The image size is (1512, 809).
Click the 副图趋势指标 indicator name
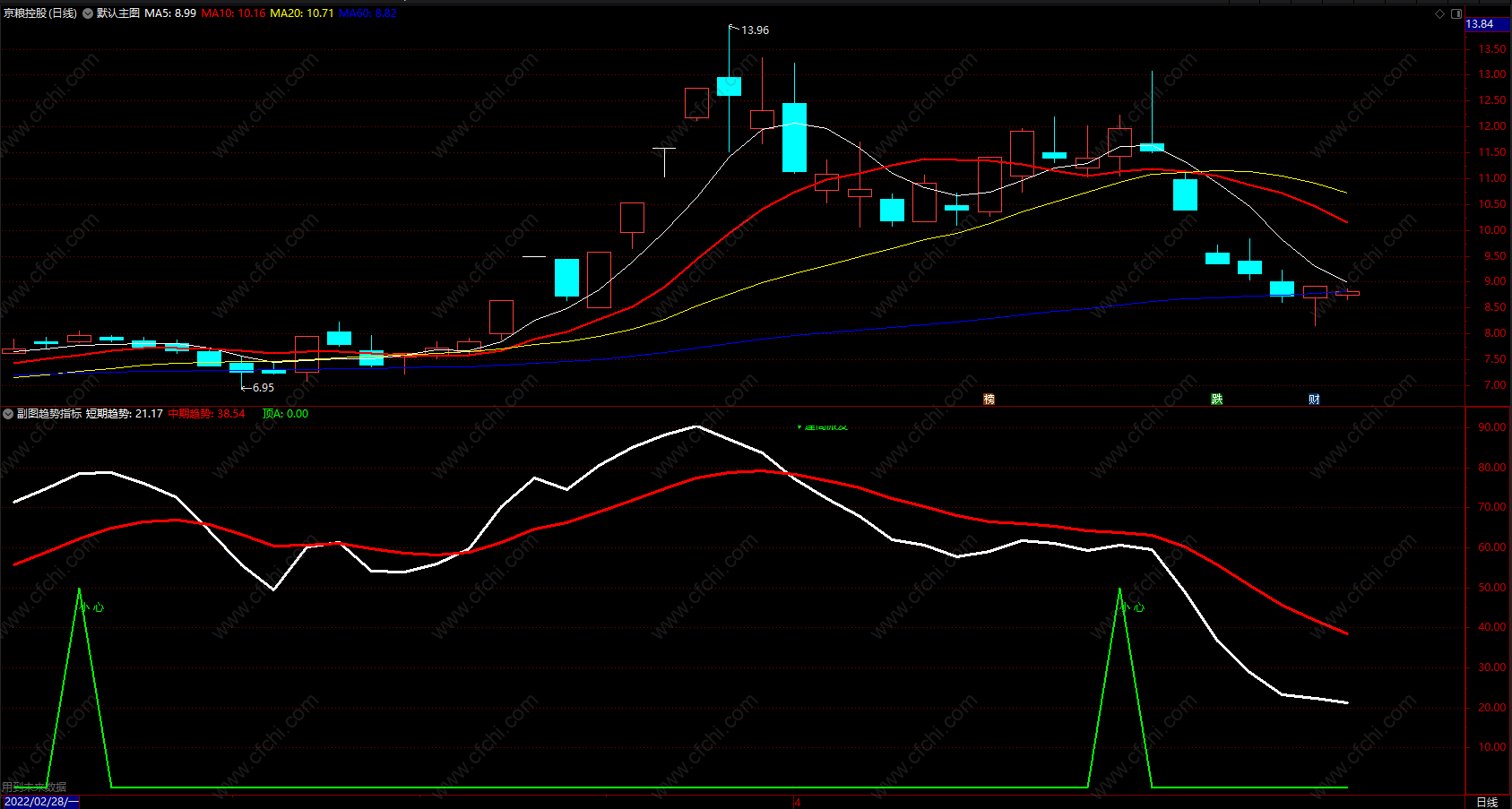point(49,414)
